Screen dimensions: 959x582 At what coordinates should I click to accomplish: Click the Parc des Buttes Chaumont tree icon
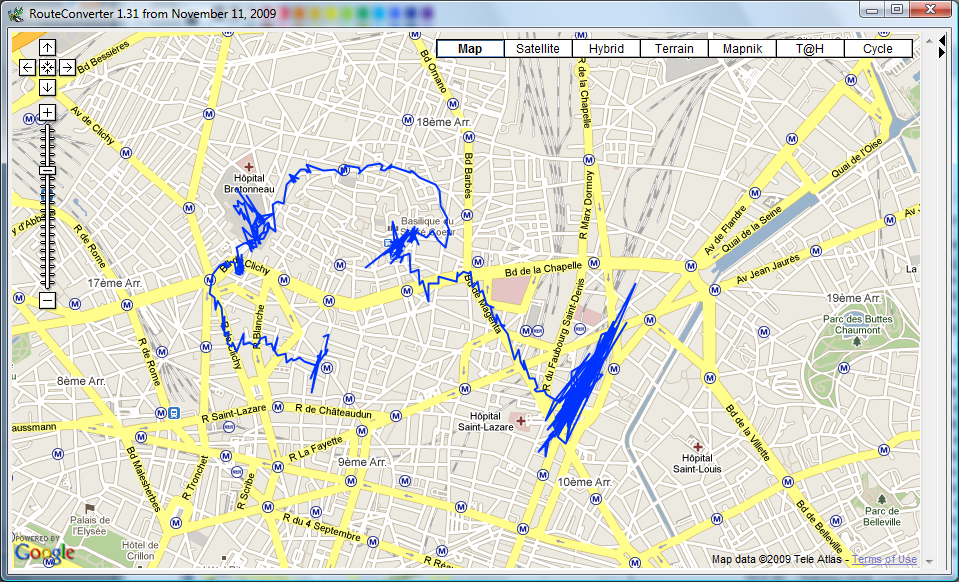(857, 341)
